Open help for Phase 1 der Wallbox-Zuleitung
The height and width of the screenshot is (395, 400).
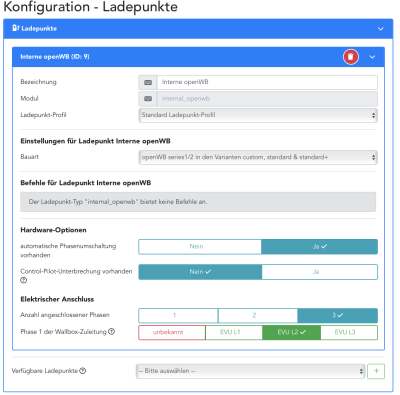coord(112,332)
